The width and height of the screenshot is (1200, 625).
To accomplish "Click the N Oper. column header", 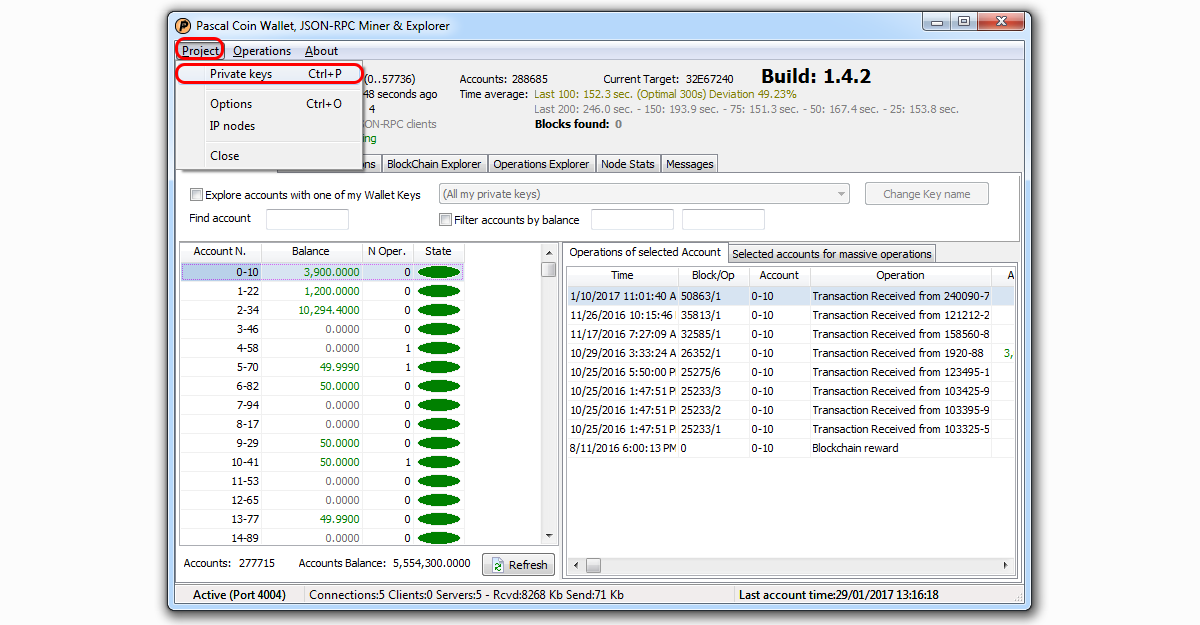I will 386,252.
